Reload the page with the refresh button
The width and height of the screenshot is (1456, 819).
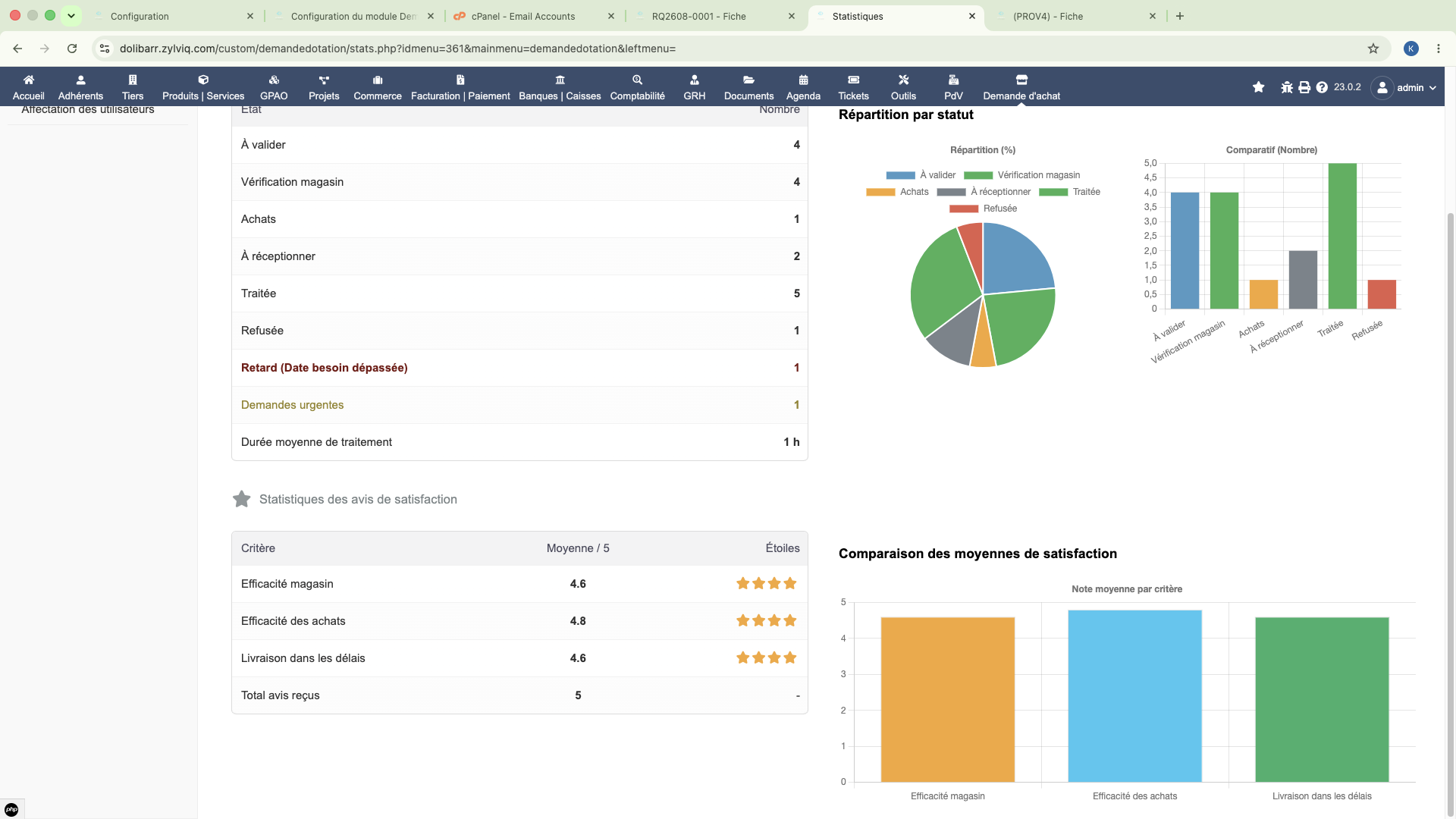pyautogui.click(x=72, y=49)
